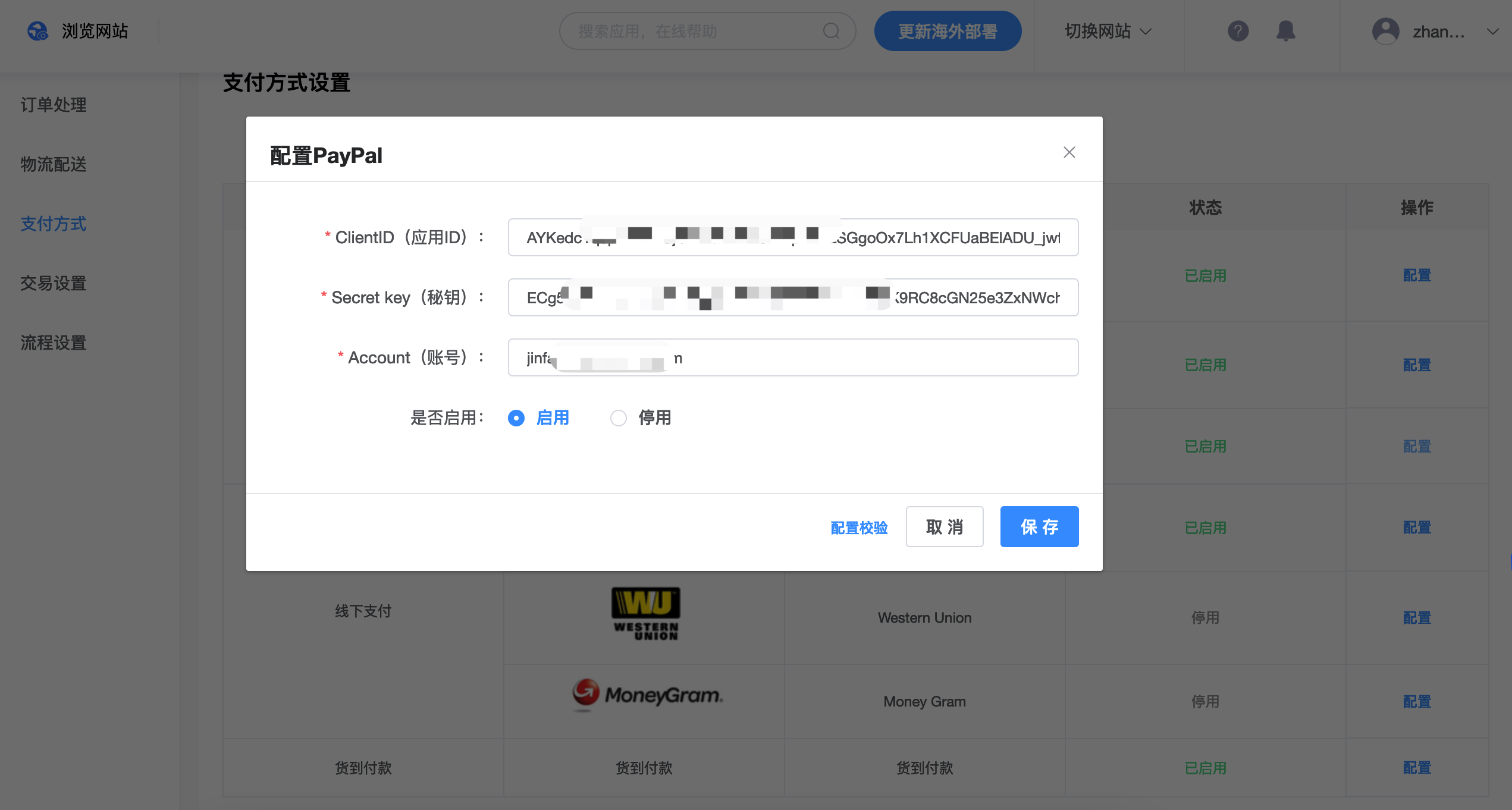Click the 保存 button

(1039, 527)
